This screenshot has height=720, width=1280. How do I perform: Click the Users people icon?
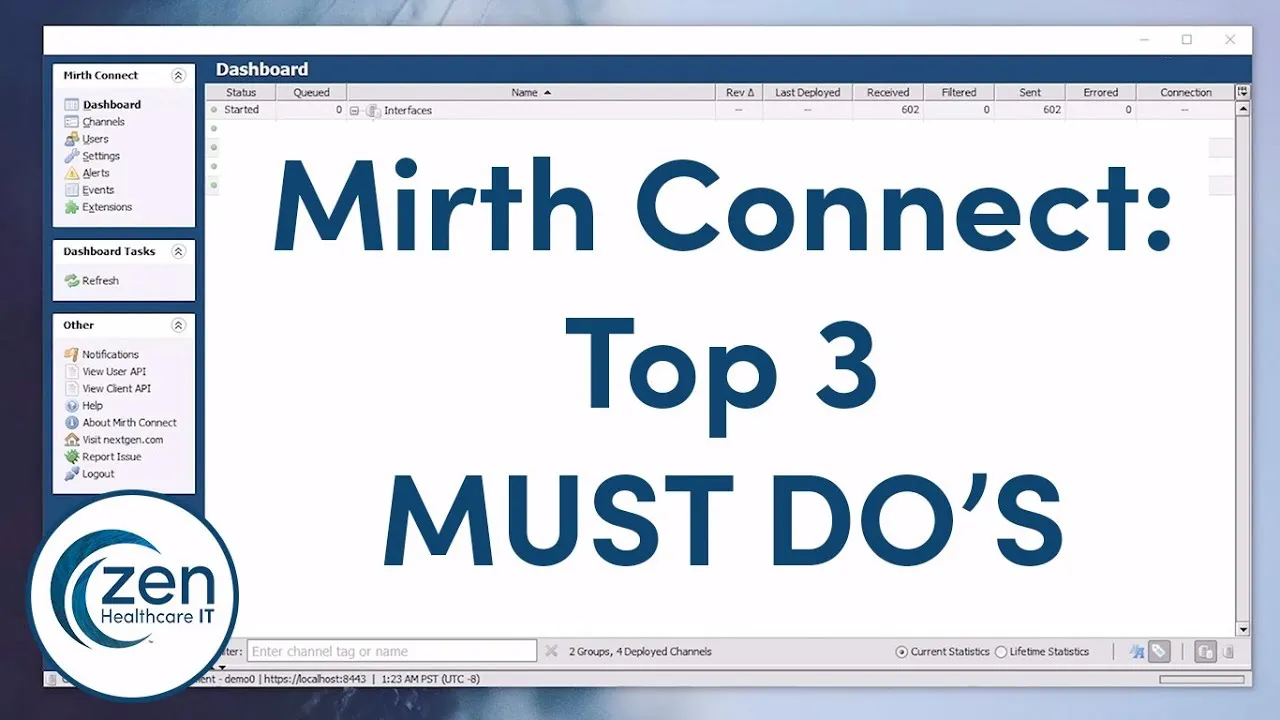click(72, 139)
